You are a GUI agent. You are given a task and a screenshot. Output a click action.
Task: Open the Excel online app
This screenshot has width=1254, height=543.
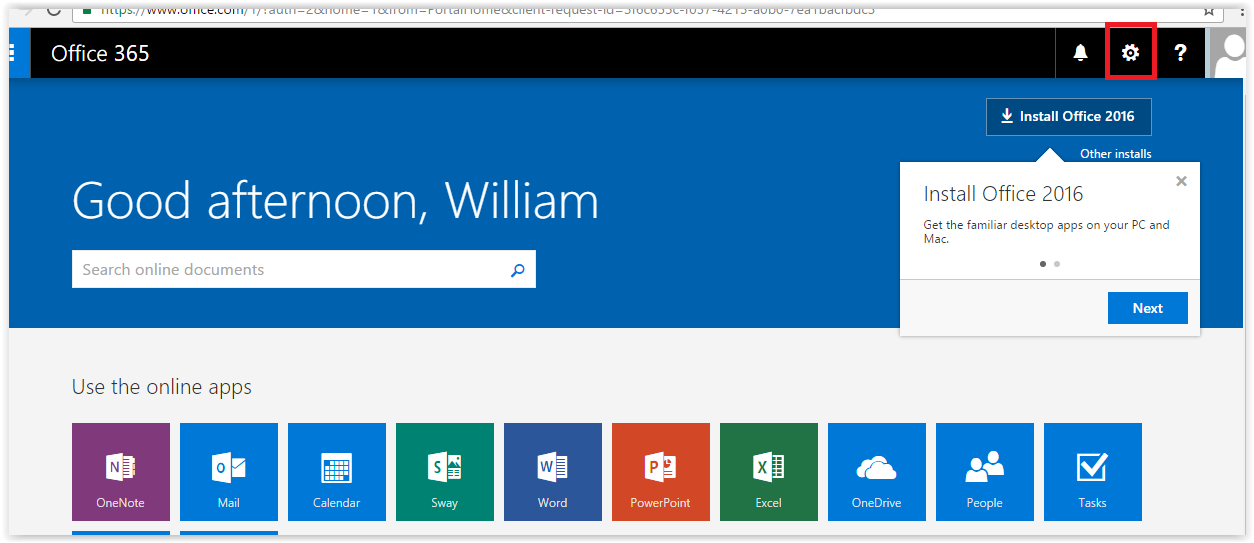768,471
